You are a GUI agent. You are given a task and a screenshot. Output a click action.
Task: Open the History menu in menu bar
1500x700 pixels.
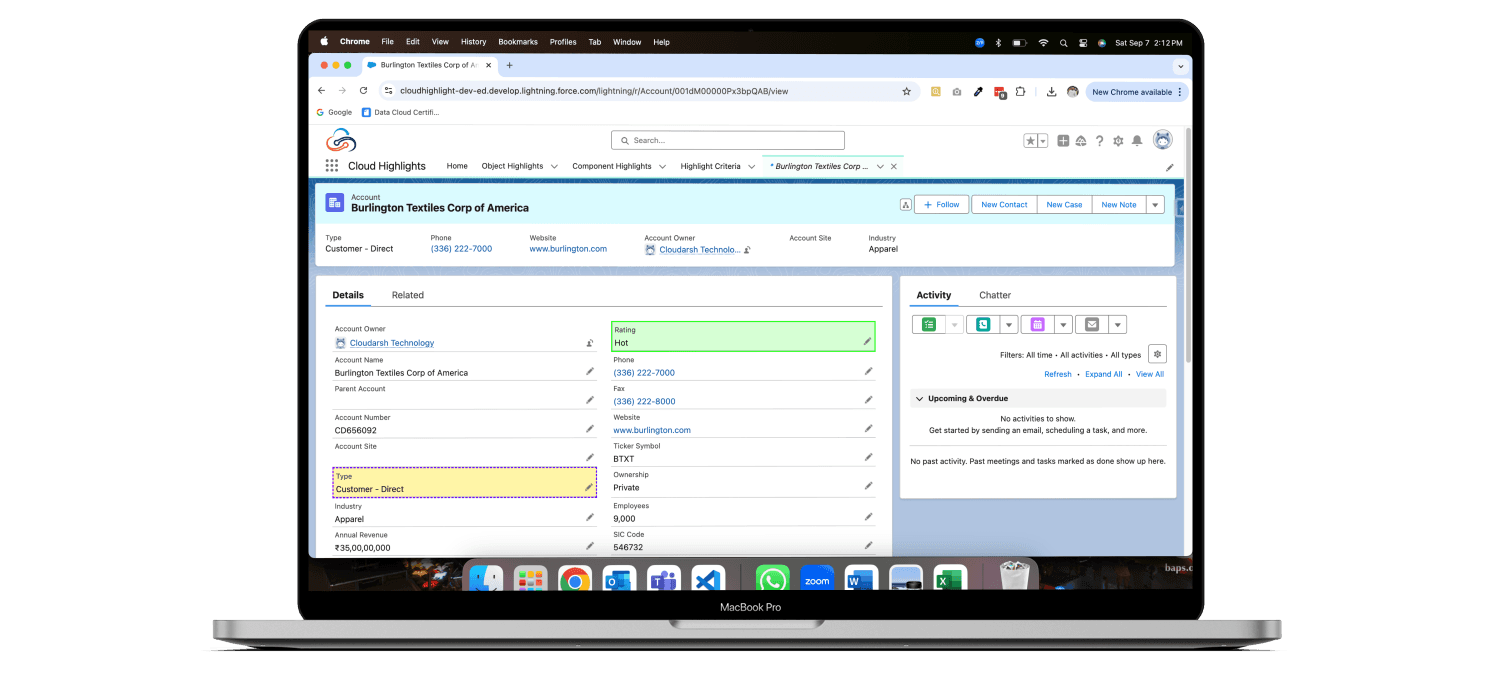(474, 42)
